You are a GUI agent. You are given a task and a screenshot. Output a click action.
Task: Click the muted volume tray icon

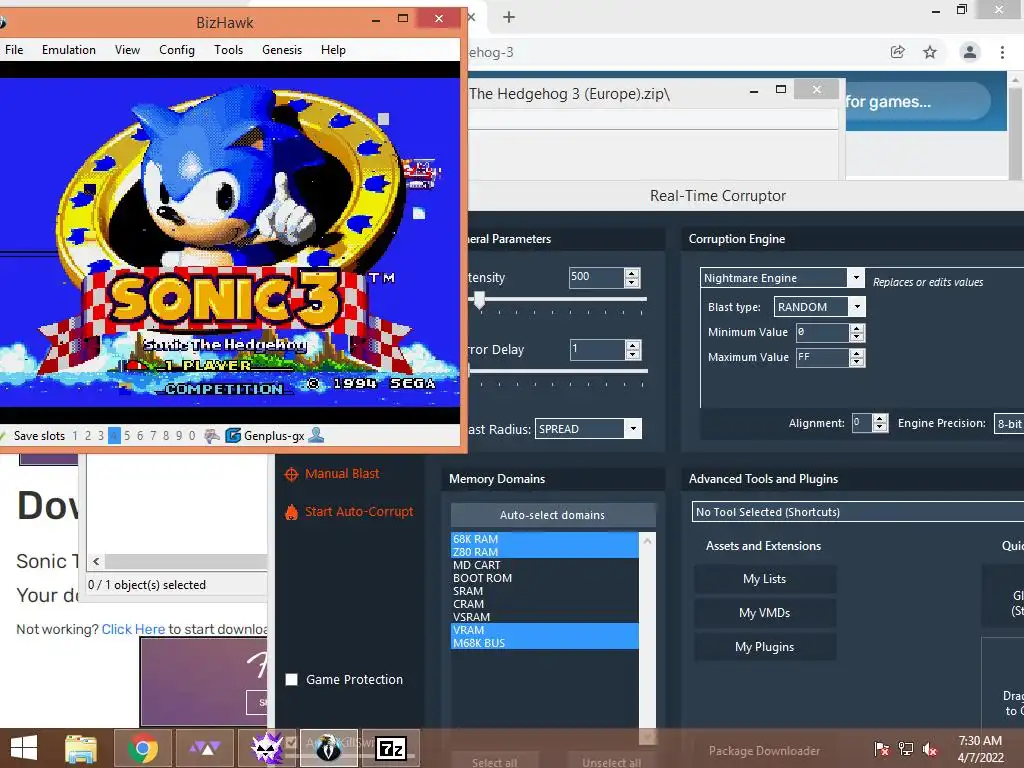pyautogui.click(x=930, y=749)
